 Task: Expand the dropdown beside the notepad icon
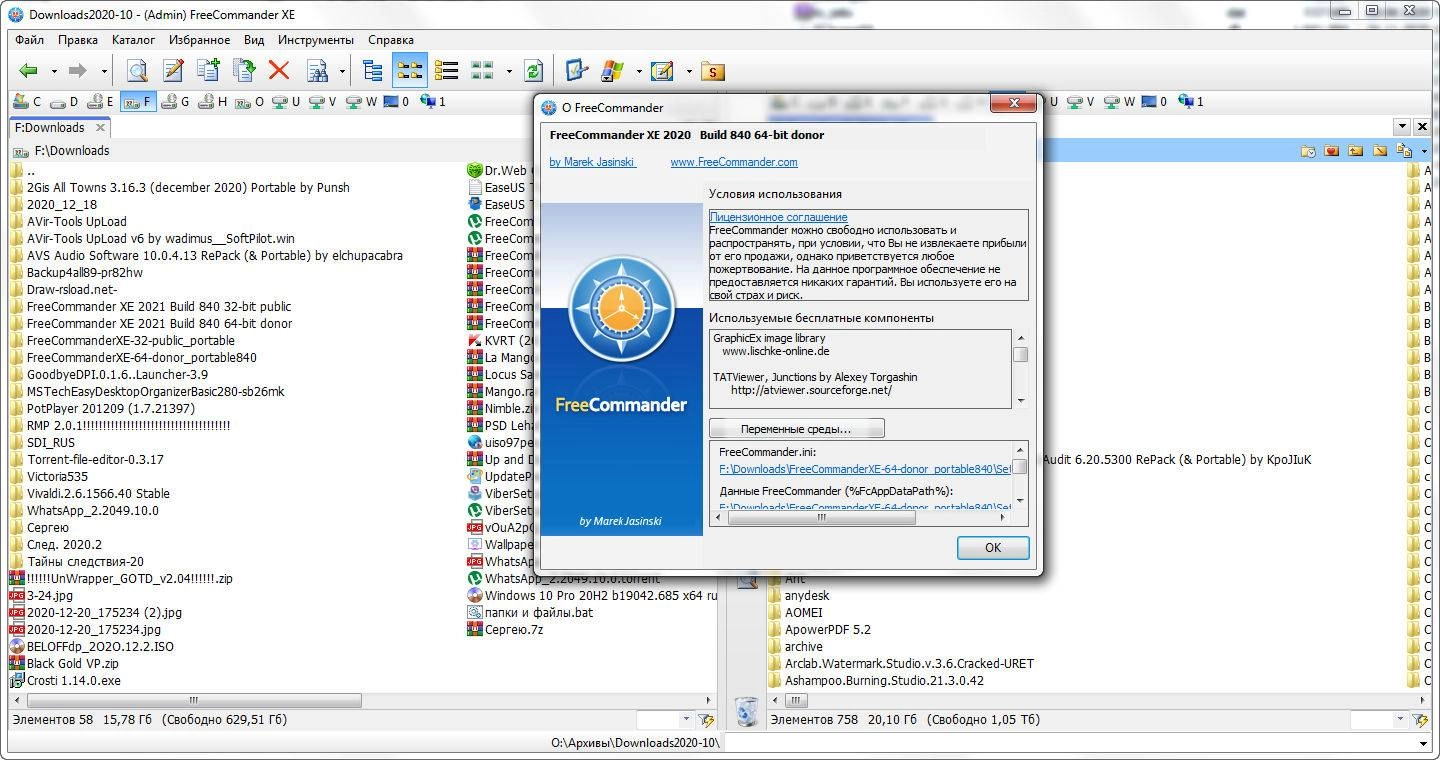(688, 72)
